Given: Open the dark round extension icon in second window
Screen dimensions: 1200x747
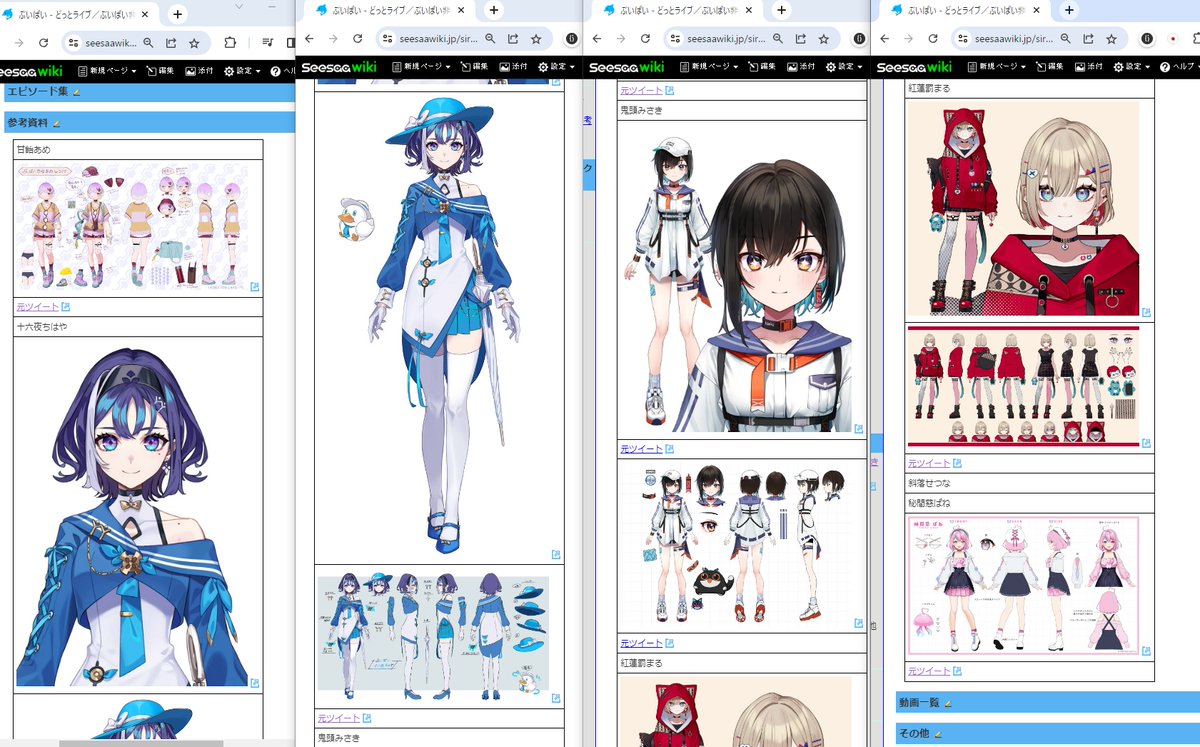Looking at the screenshot, I should (571, 39).
